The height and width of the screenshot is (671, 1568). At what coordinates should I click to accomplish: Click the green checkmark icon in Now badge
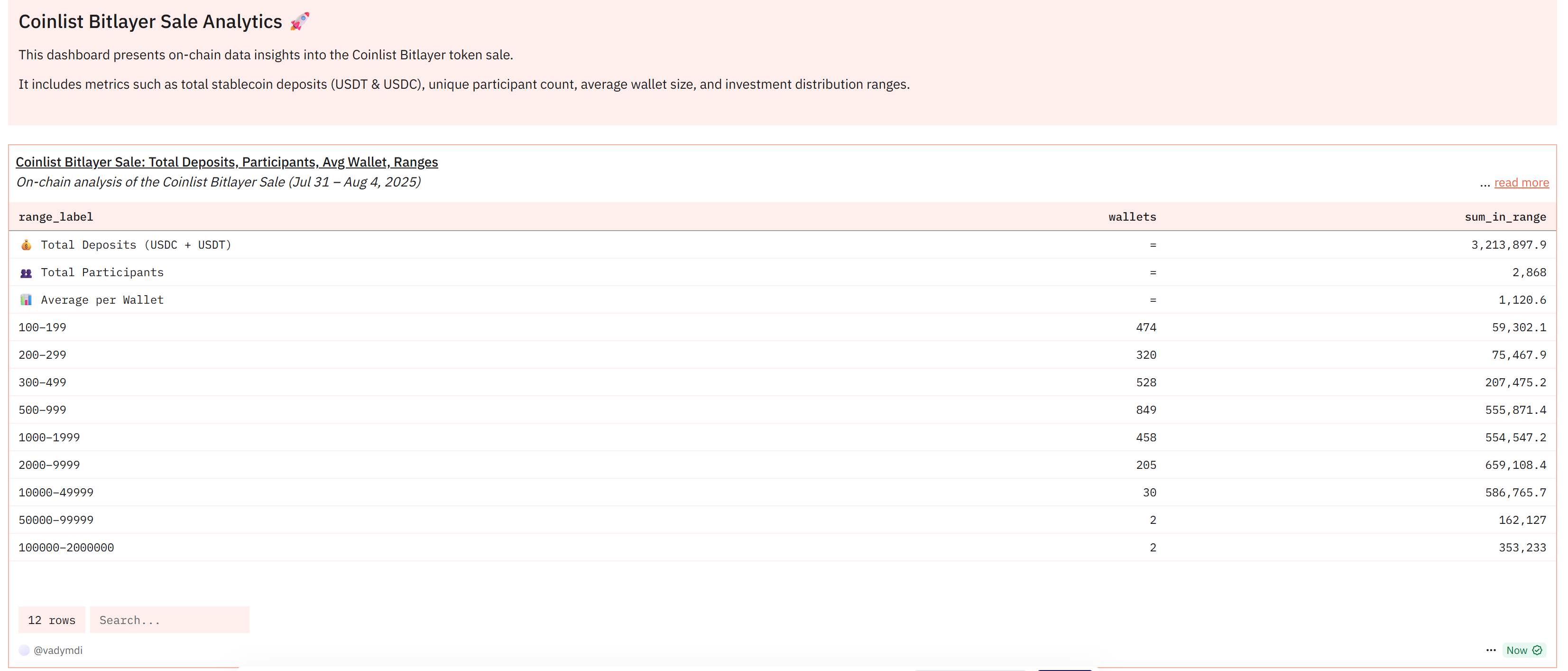point(1537,650)
